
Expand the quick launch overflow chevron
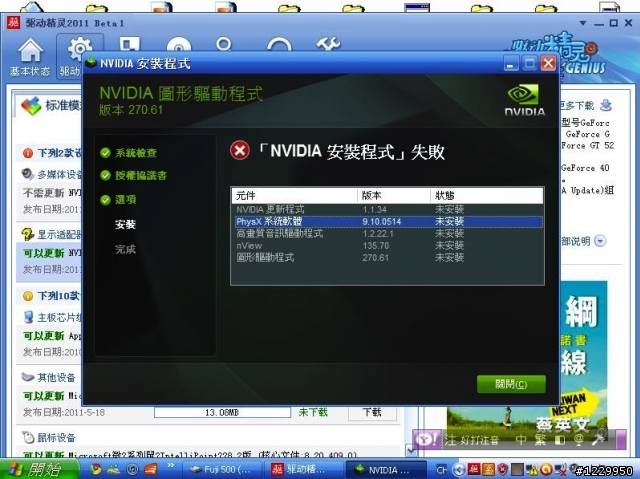click(x=171, y=466)
